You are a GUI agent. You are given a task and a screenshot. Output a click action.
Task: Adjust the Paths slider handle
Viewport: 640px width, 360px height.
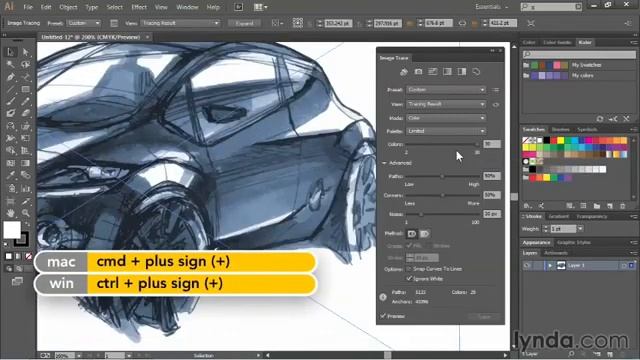point(442,176)
